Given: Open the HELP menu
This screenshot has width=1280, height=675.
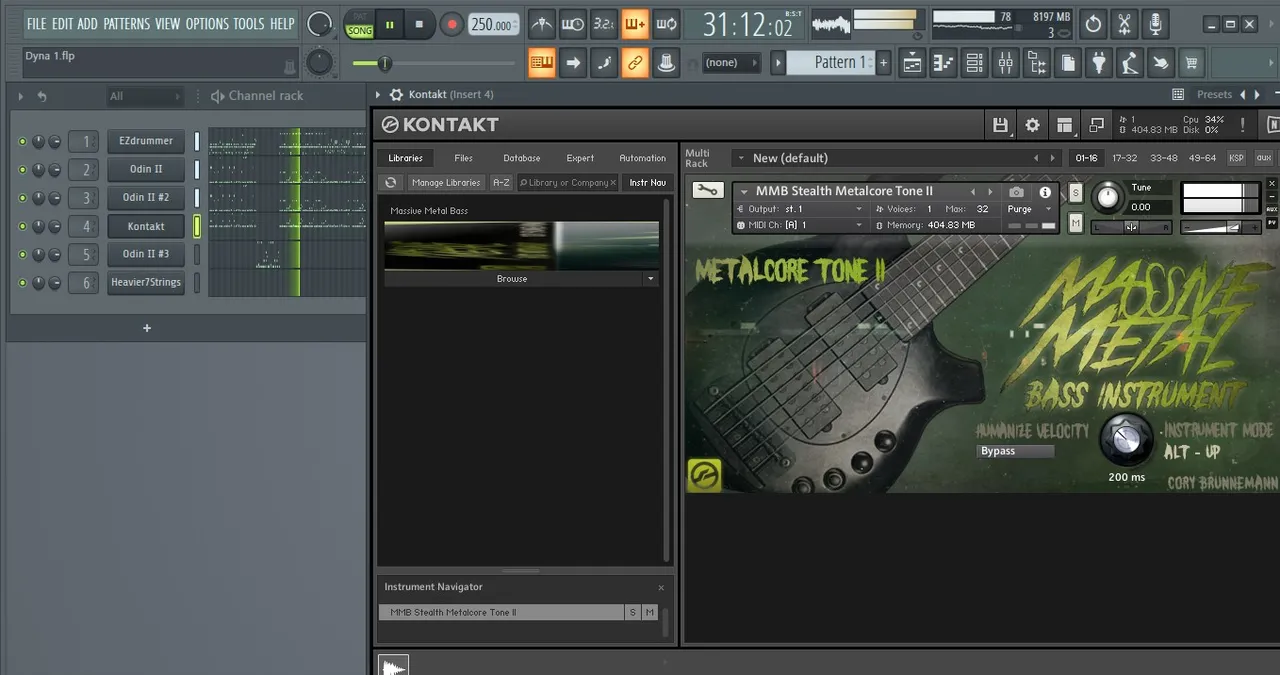Looking at the screenshot, I should (282, 23).
